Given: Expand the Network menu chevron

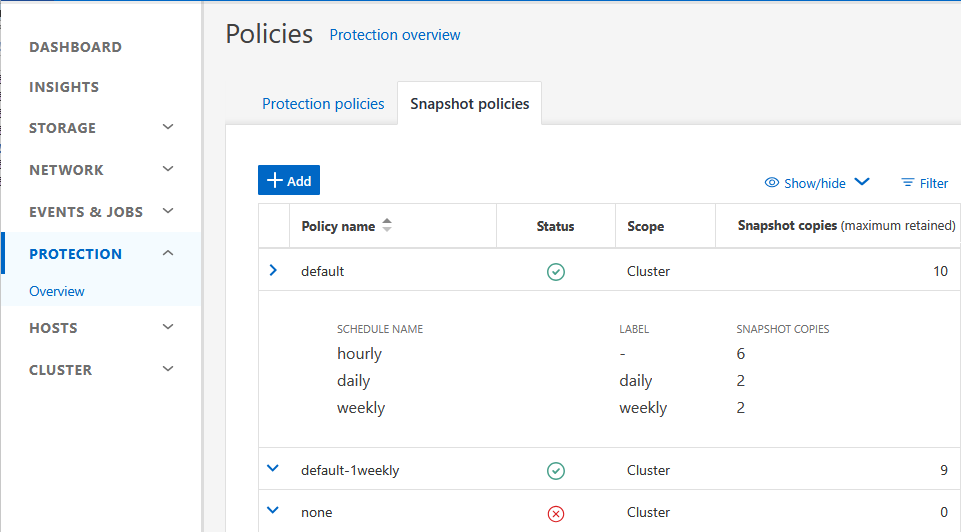Looking at the screenshot, I should [168, 169].
